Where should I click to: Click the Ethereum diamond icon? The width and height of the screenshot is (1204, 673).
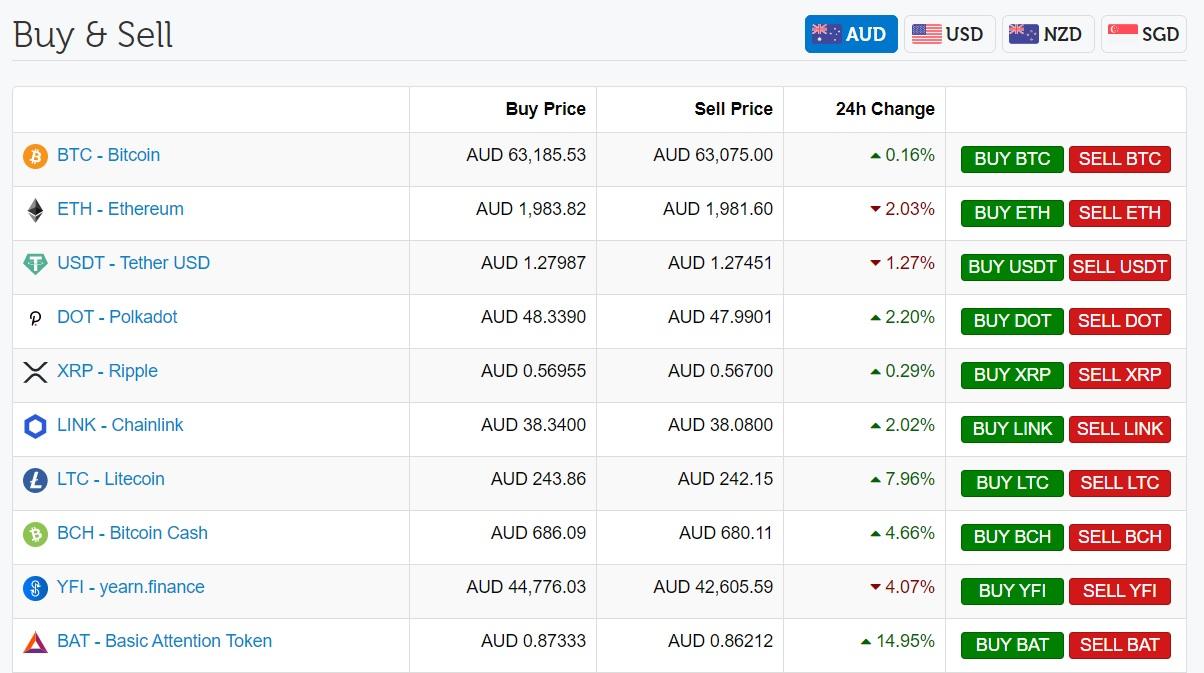[35, 211]
